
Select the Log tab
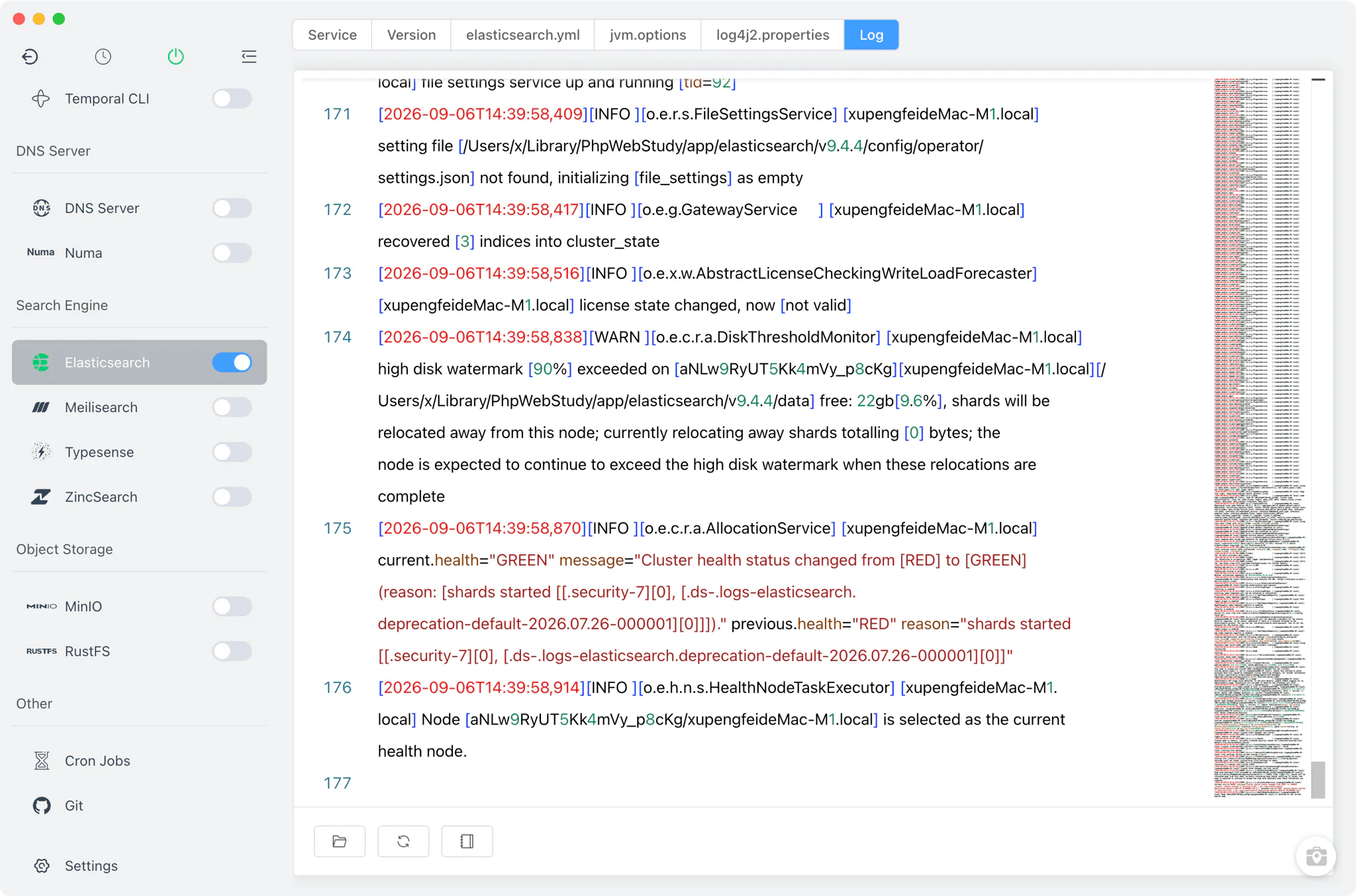click(x=871, y=34)
